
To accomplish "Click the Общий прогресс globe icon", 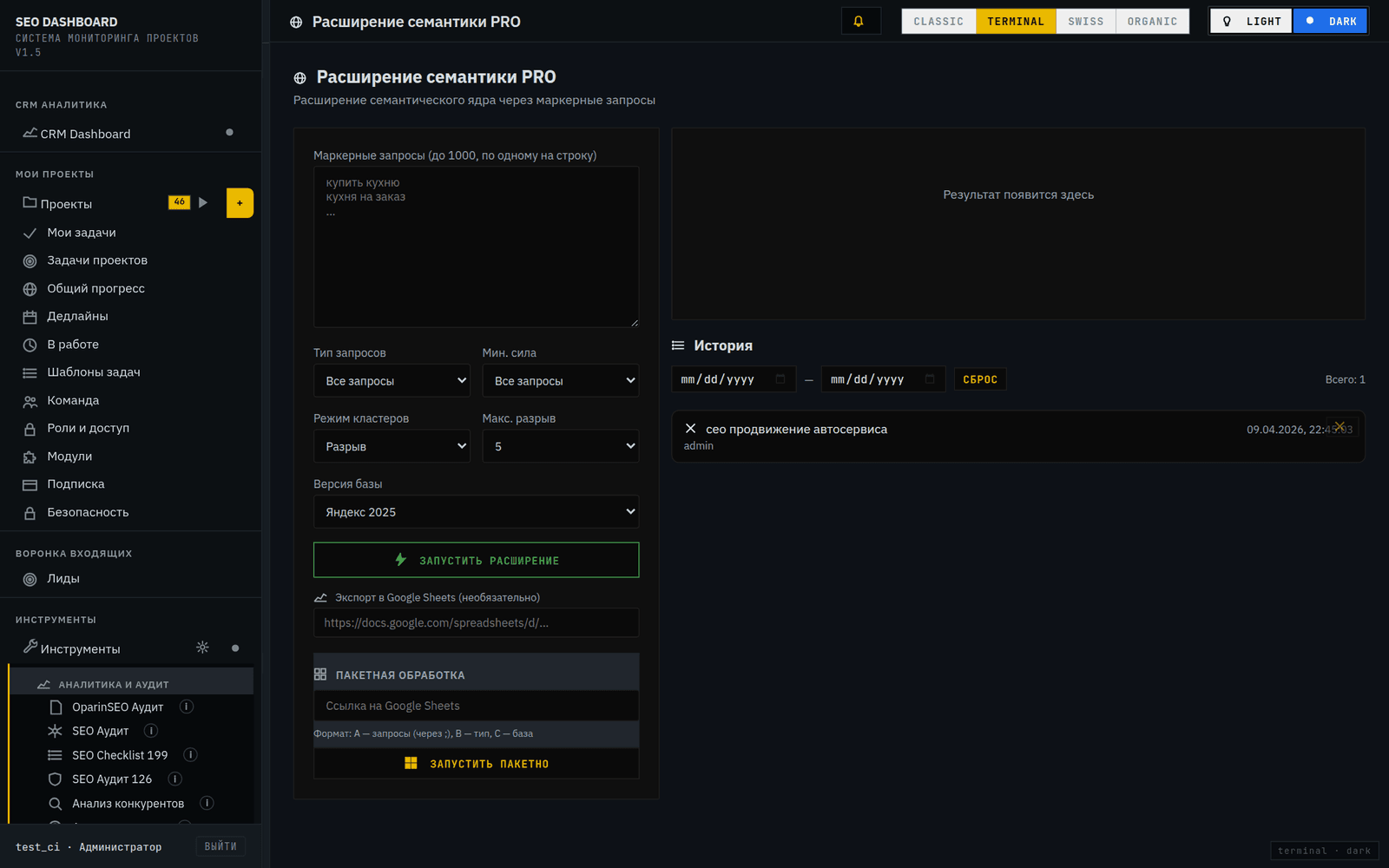I will click(30, 289).
